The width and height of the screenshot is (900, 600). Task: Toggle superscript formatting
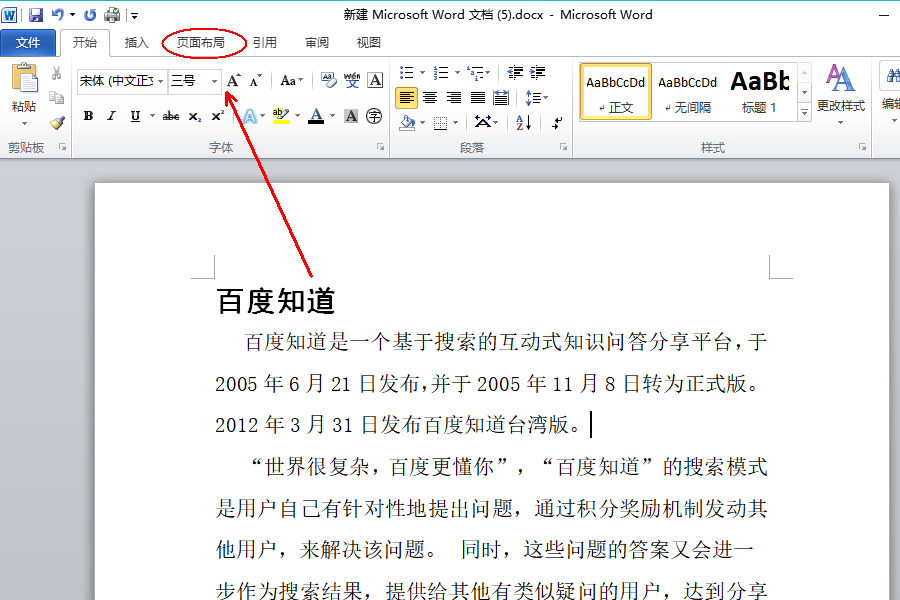[x=218, y=116]
